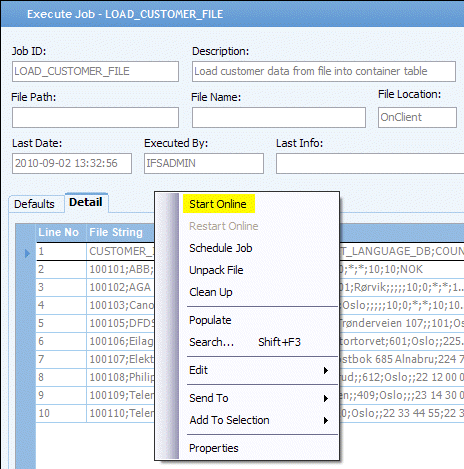Expand the Edit submenu arrow

click(326, 370)
